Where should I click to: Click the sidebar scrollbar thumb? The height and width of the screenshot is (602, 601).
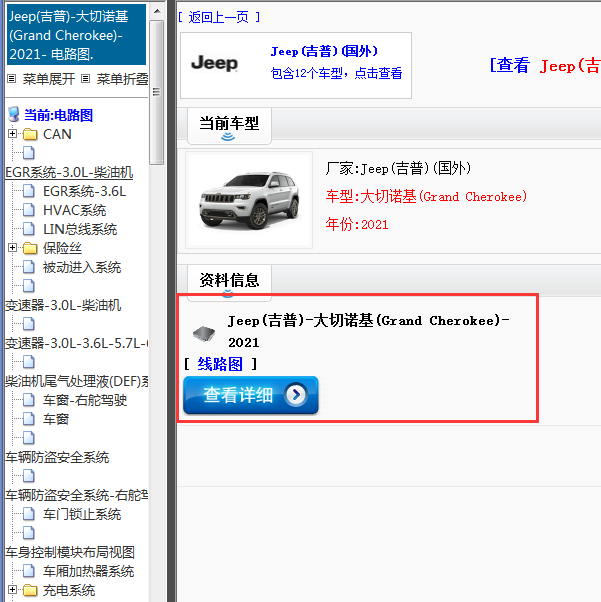(x=157, y=92)
